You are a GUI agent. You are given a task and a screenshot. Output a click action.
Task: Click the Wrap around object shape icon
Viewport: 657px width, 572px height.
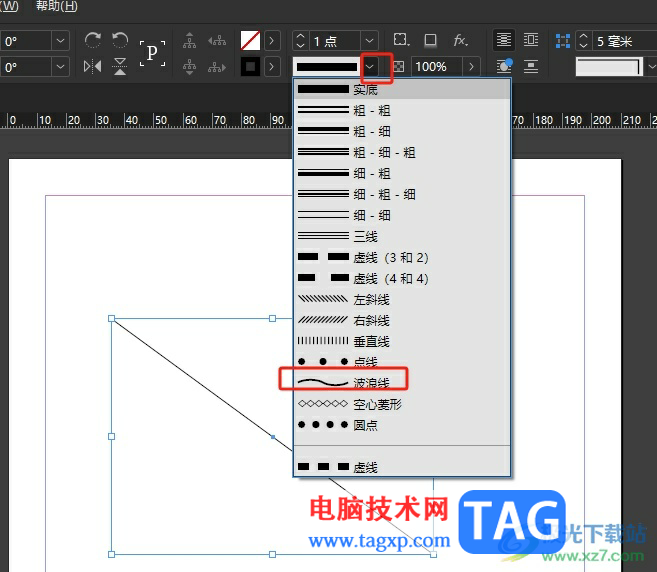click(504, 66)
